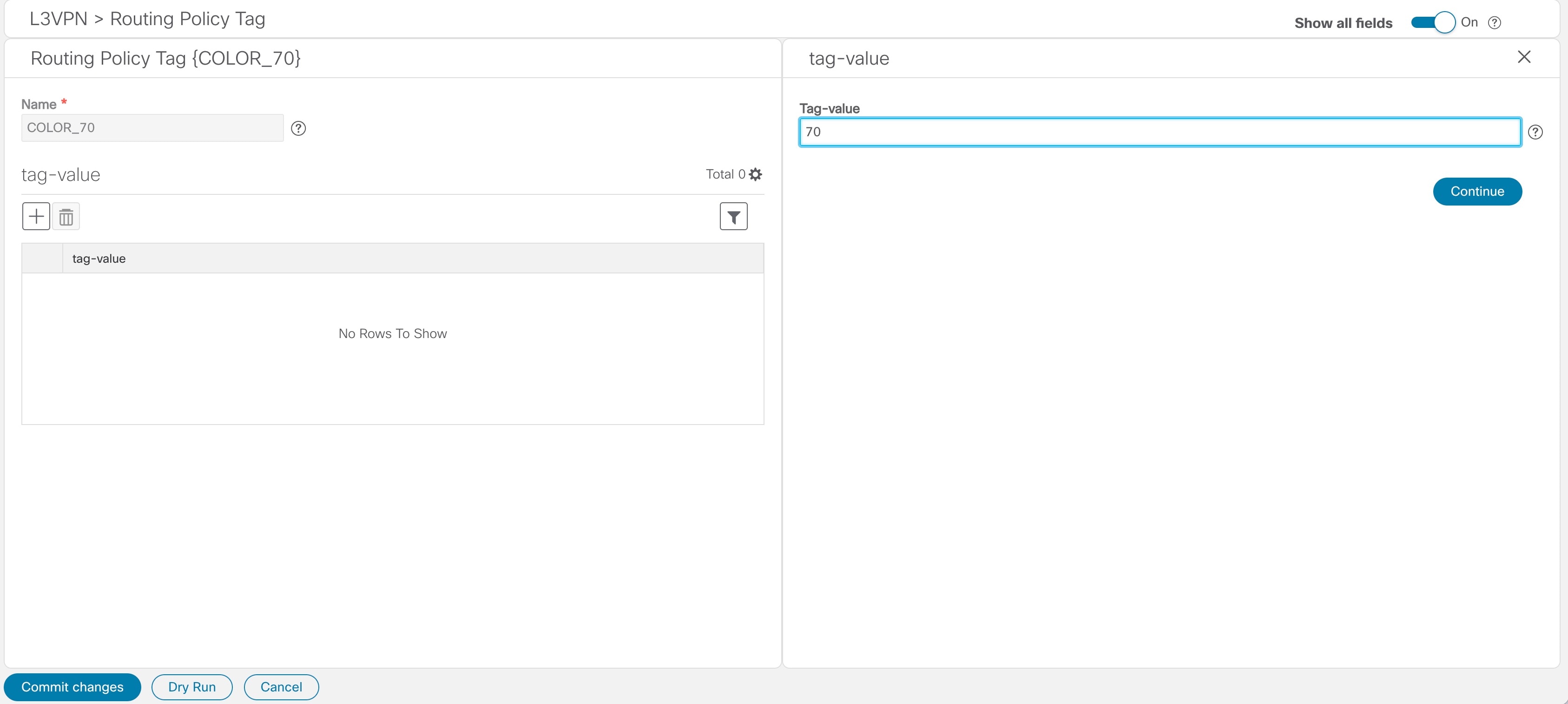Delete selected tag-value rows
The image size is (1568, 704).
click(66, 216)
